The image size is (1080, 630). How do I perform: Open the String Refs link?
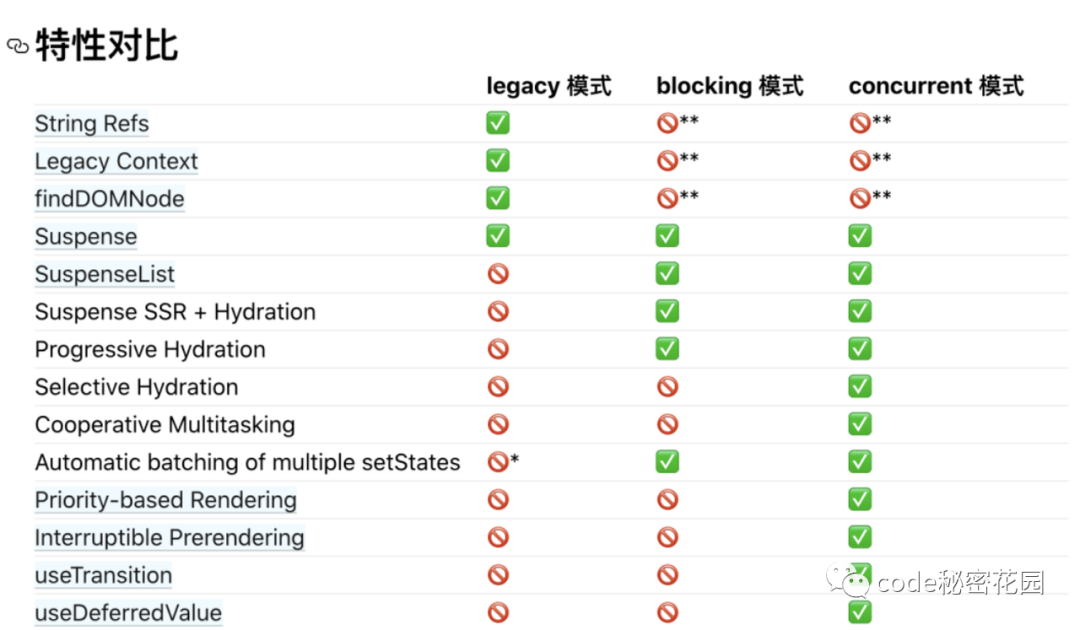[x=92, y=124]
